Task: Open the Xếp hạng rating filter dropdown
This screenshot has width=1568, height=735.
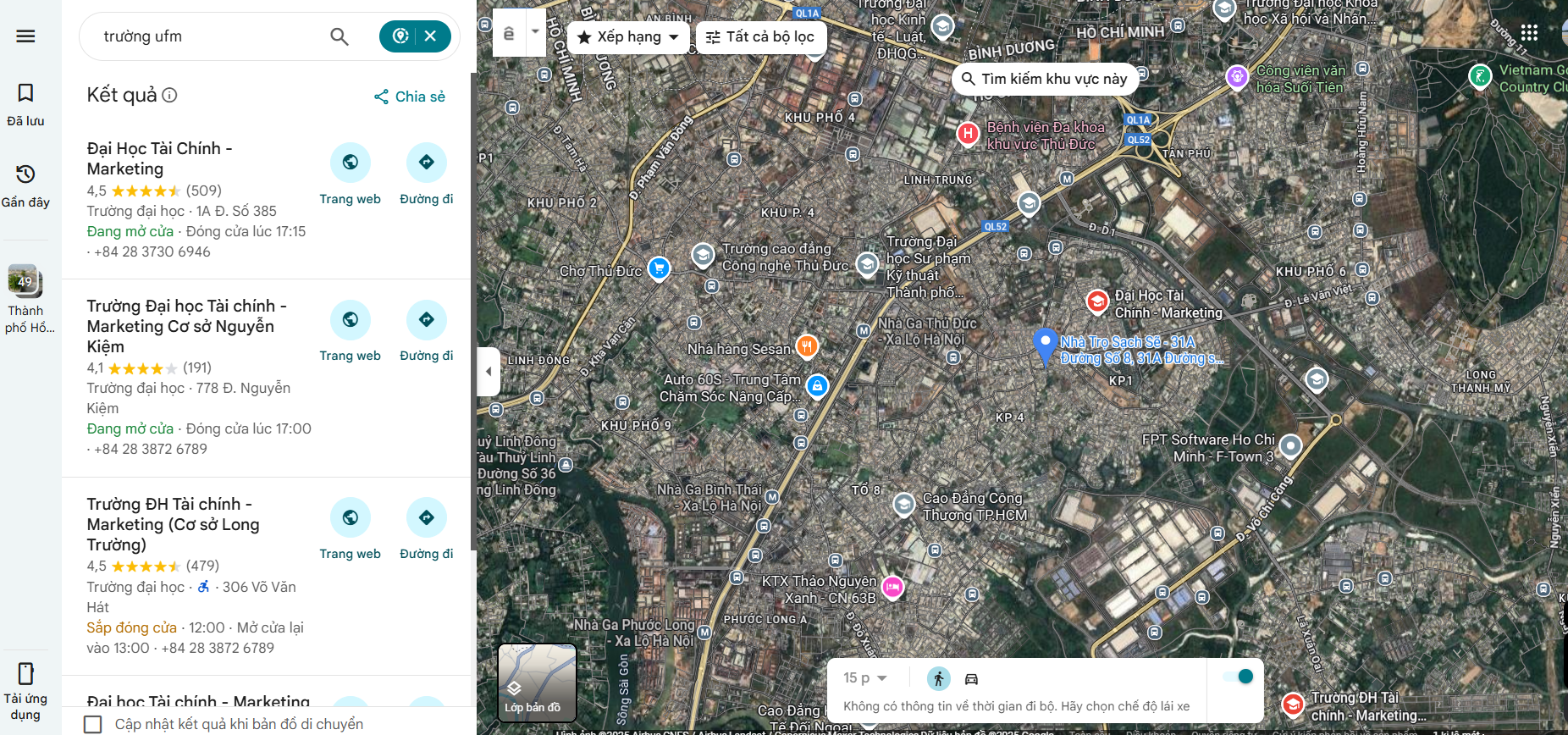Action: click(x=628, y=36)
